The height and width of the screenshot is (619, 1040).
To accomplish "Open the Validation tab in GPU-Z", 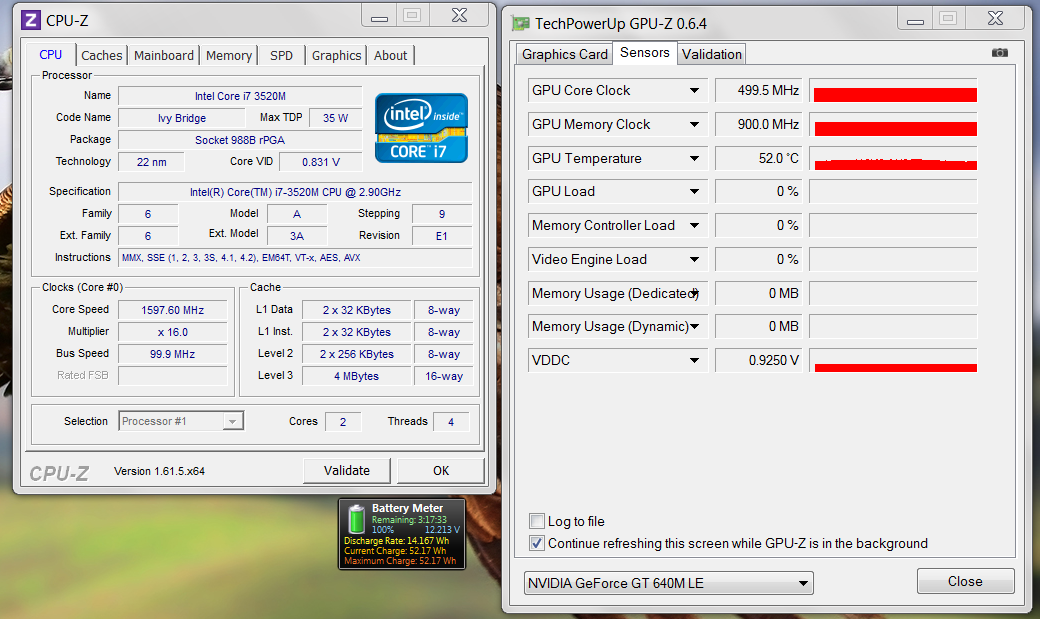I will pyautogui.click(x=712, y=54).
